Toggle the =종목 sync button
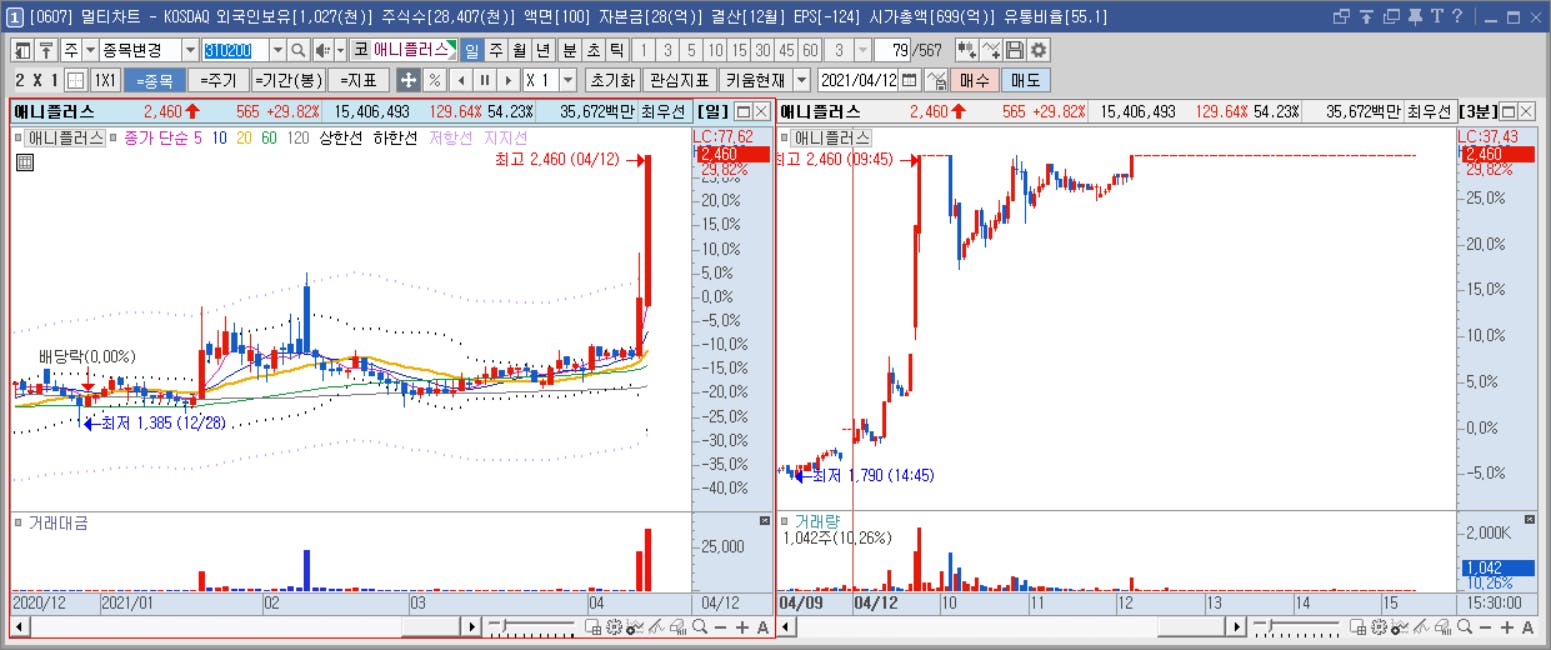Image resolution: width=1551 pixels, height=650 pixels. (154, 80)
